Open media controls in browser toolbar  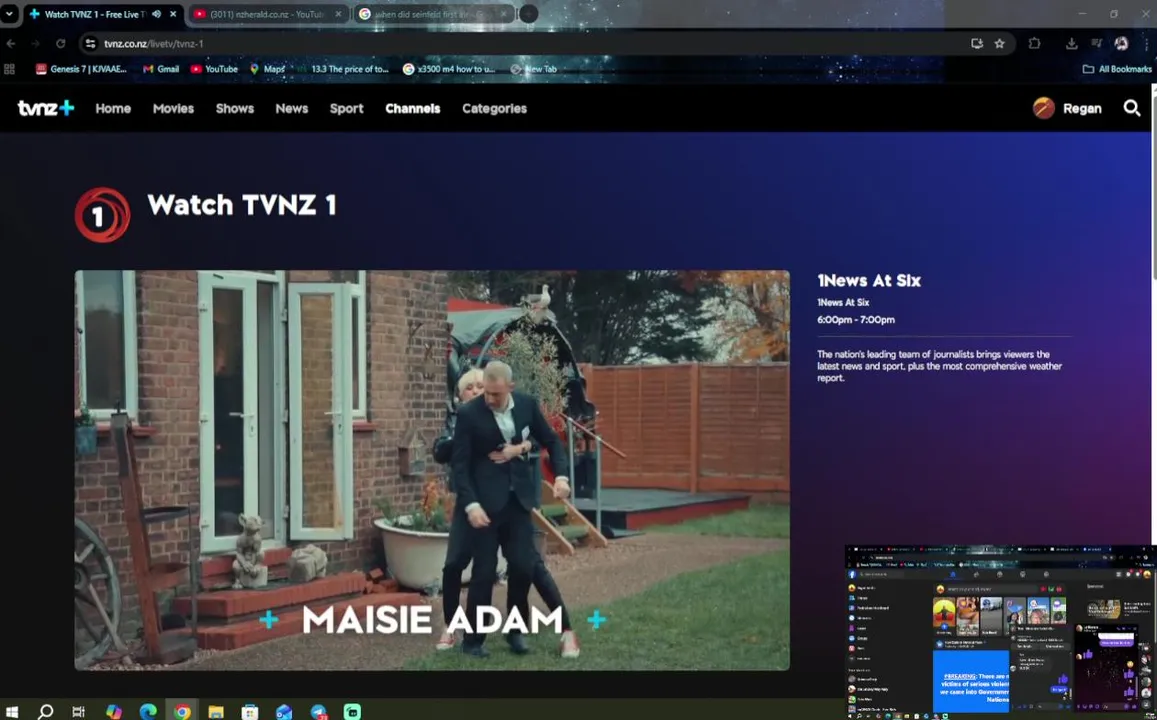[x=1096, y=44]
